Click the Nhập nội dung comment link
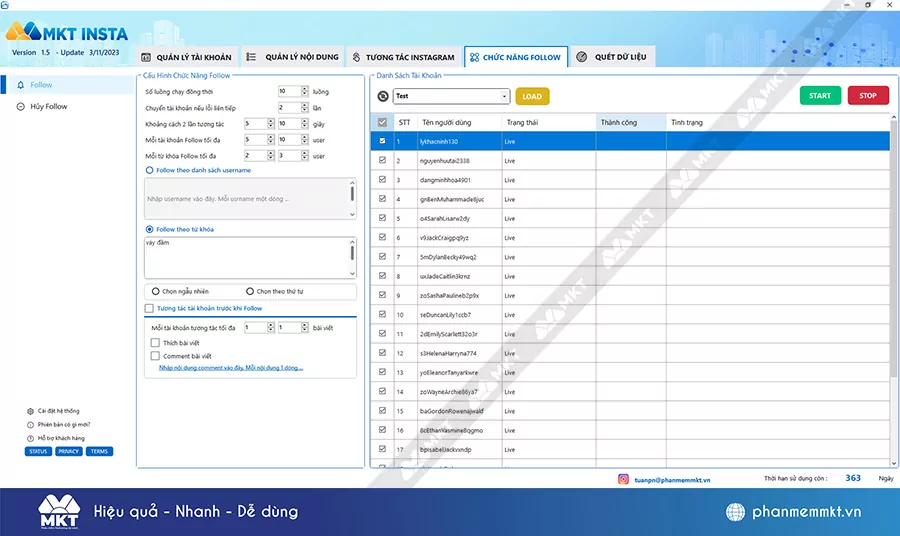 231,368
